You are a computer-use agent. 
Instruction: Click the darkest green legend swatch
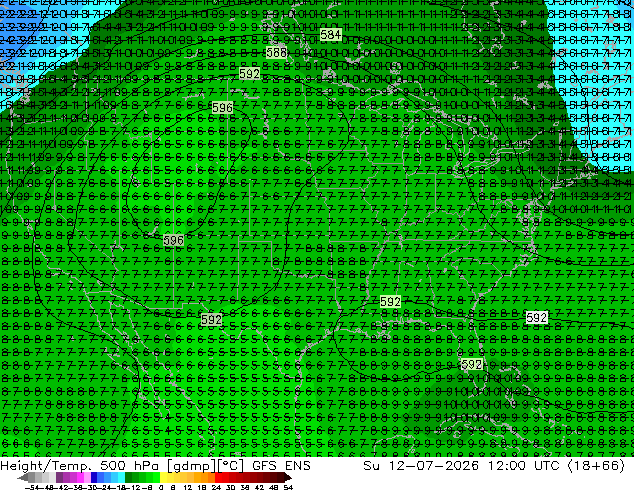[x=129, y=477]
